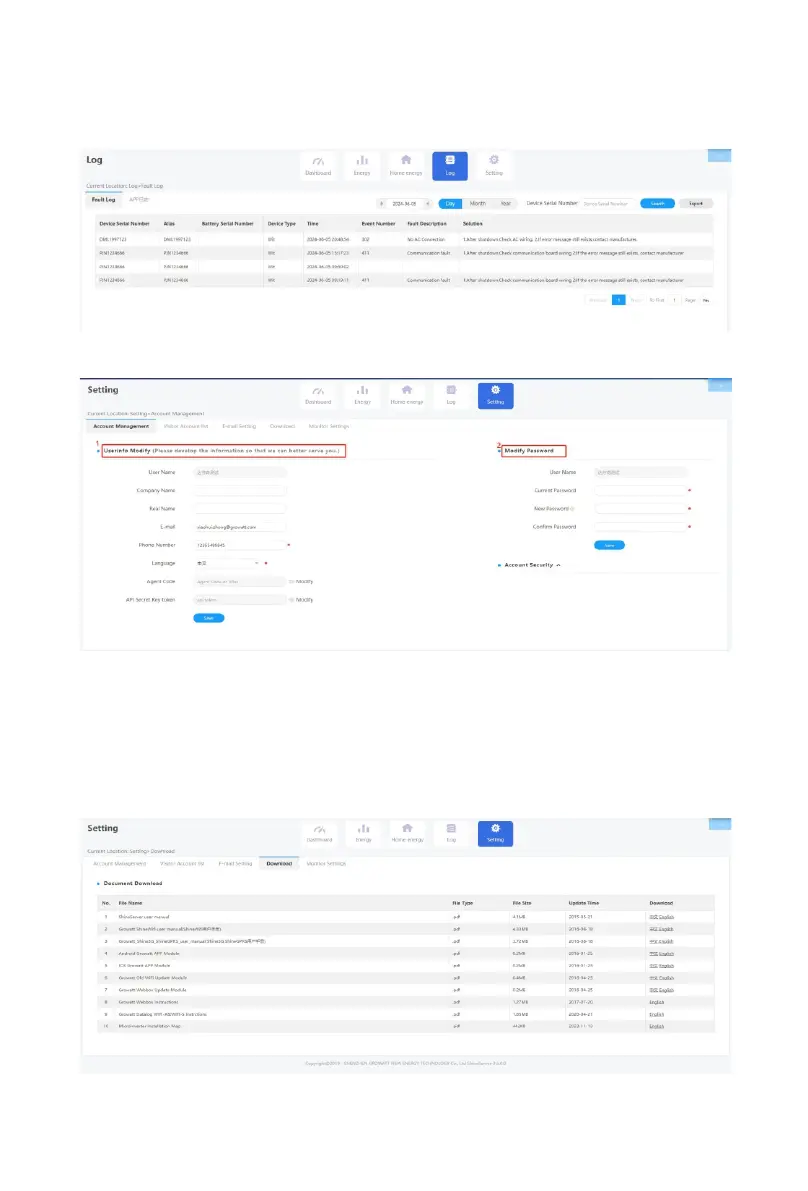Viewport: 808px width, 1191px height.
Task: Click the Year range button in fault log
Action: click(x=506, y=203)
